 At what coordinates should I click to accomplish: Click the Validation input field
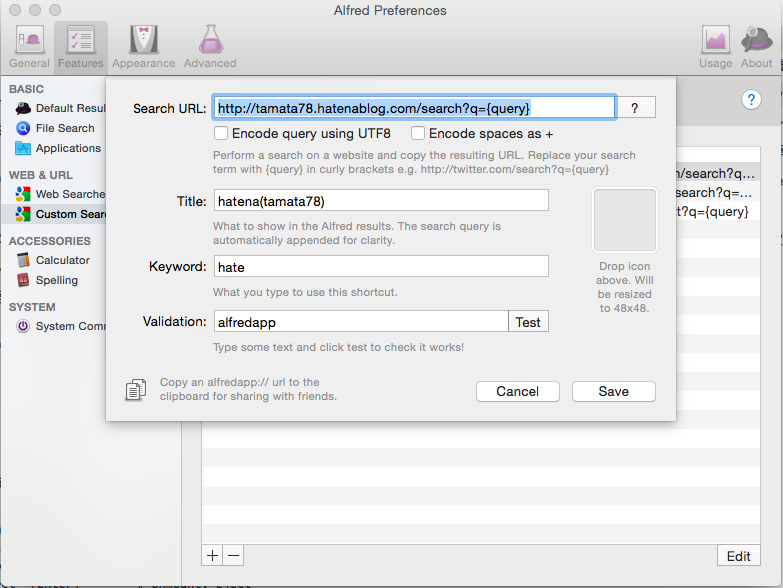[x=361, y=321]
